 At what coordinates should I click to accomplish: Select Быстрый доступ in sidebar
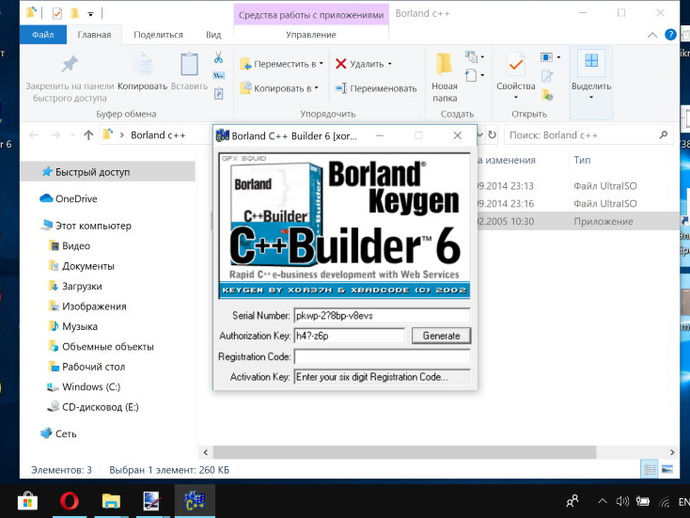coord(108,172)
